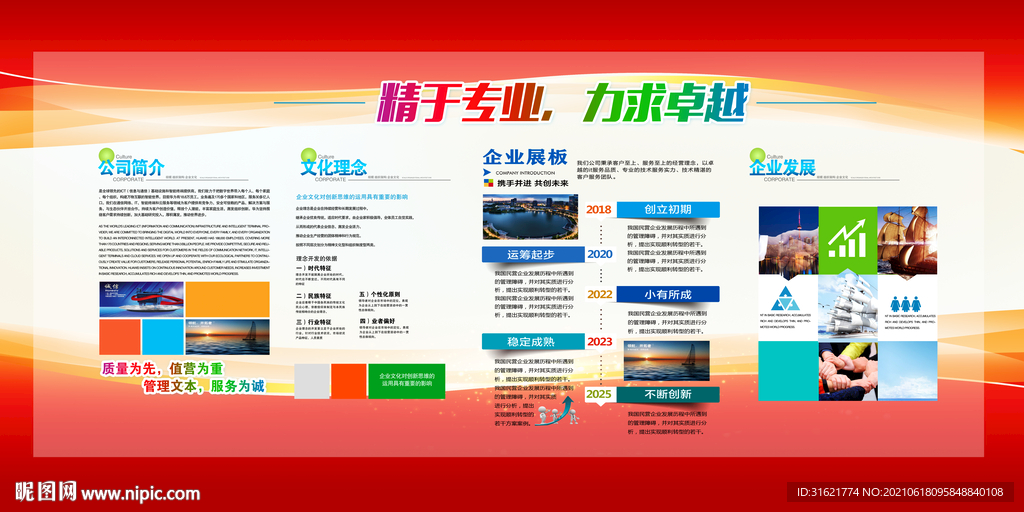Click the 不断创新 green banner
This screenshot has width=1024, height=512.
click(x=668, y=394)
